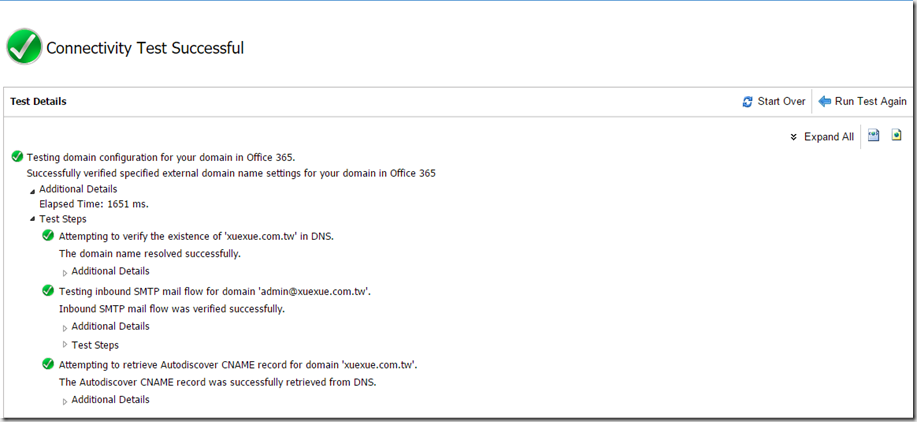Click the Connectivity Test Successful heading
Viewport: 917px width, 422px height.
(145, 48)
